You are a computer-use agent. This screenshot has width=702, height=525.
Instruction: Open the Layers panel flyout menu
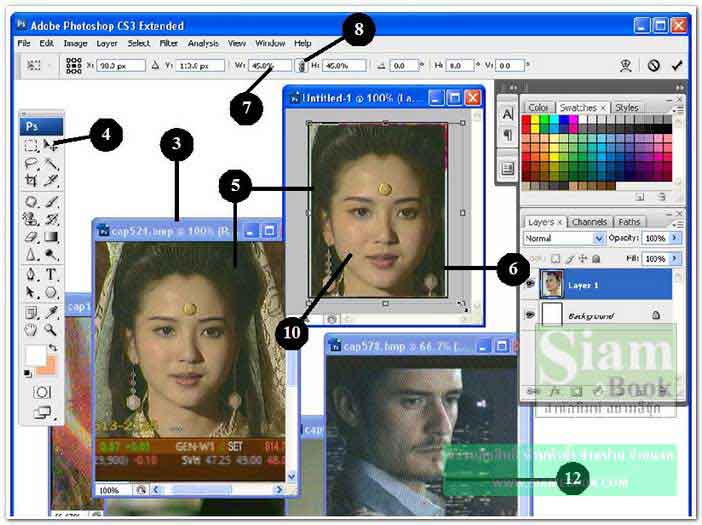pos(679,223)
